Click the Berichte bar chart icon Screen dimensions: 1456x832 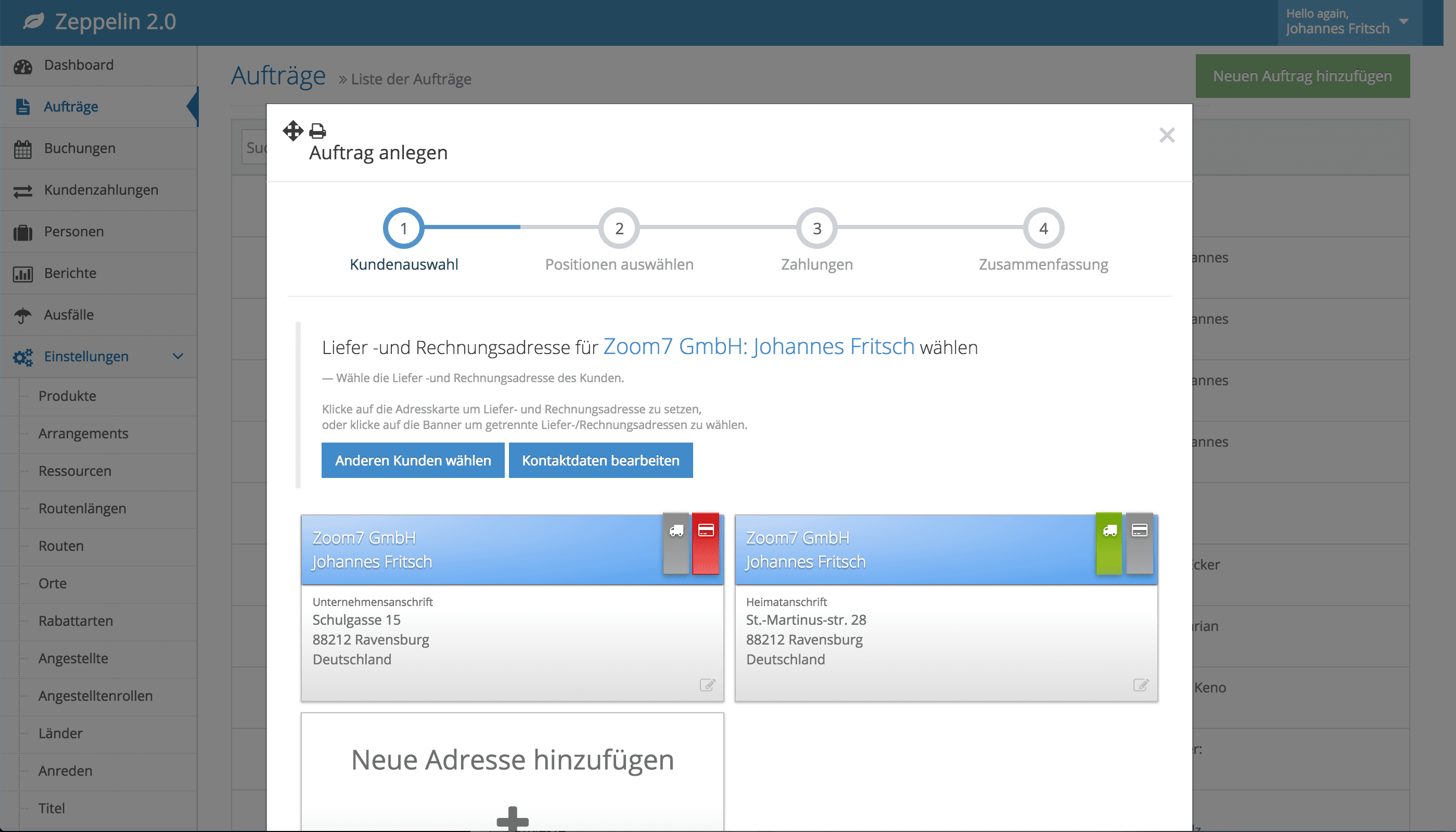23,274
